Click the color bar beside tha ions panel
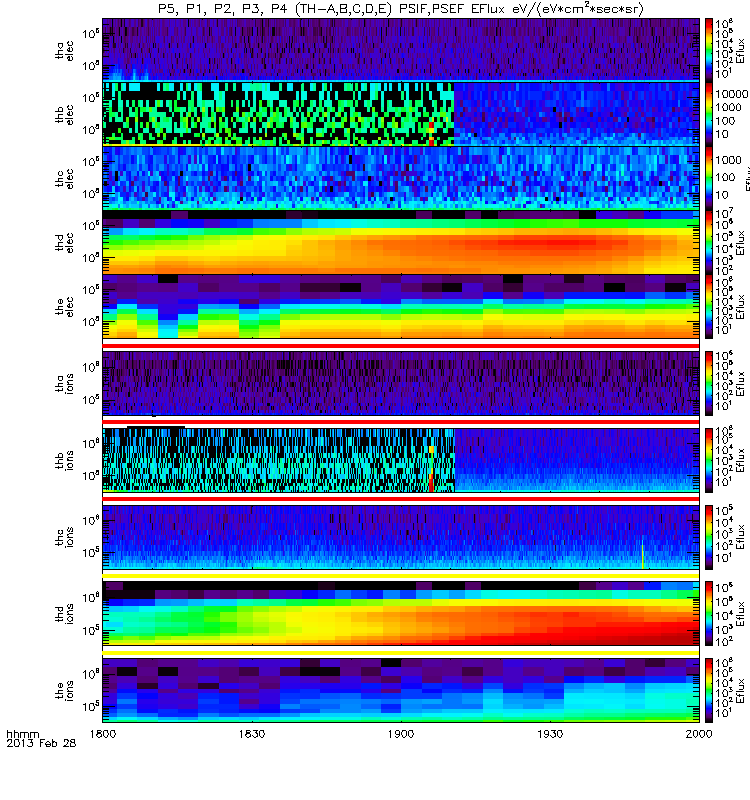 click(709, 383)
